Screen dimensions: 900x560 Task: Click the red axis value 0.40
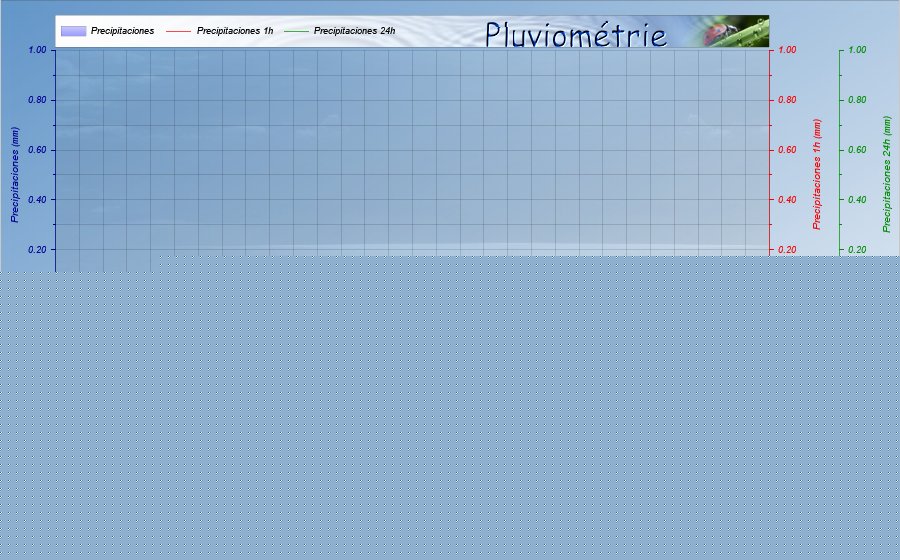[x=787, y=200]
